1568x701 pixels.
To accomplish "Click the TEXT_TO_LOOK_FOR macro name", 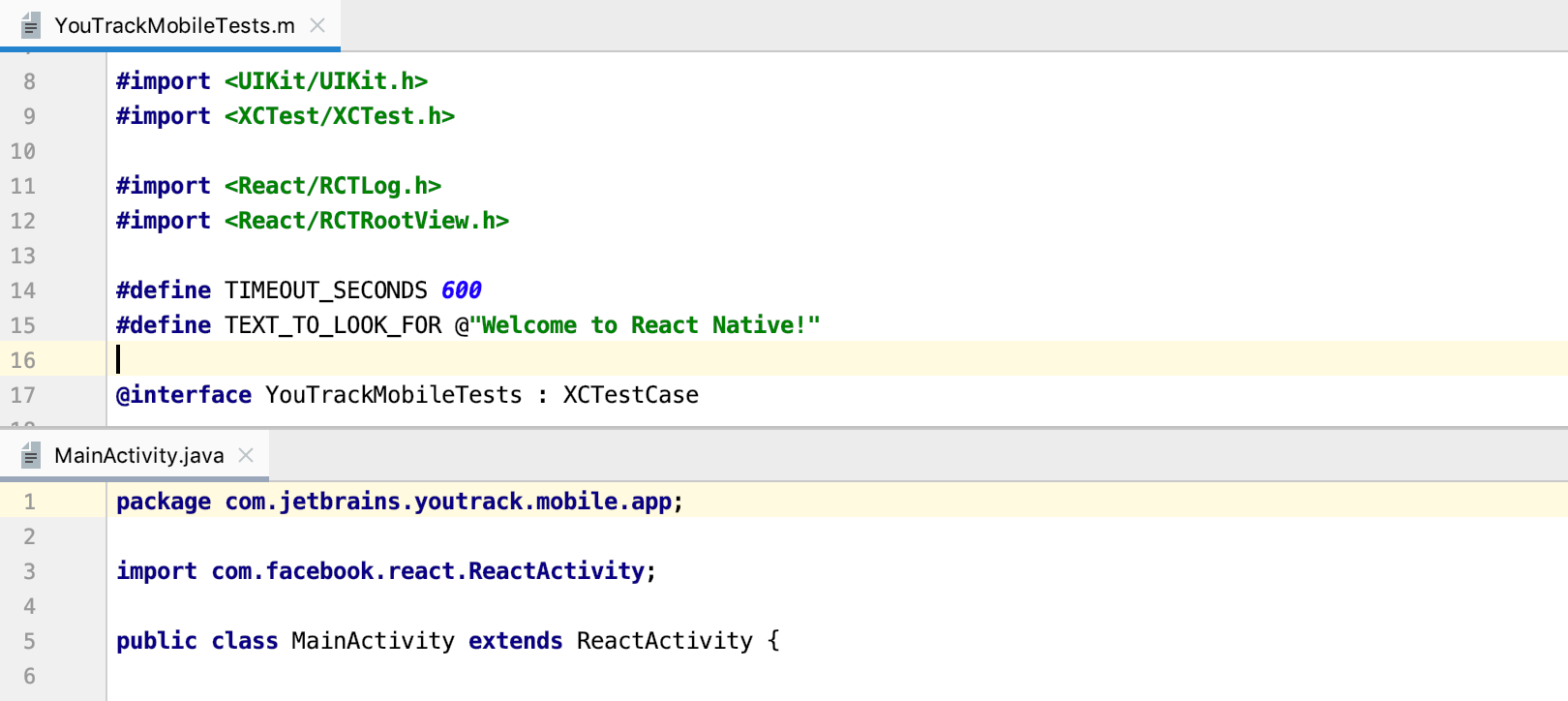I will pos(333,325).
